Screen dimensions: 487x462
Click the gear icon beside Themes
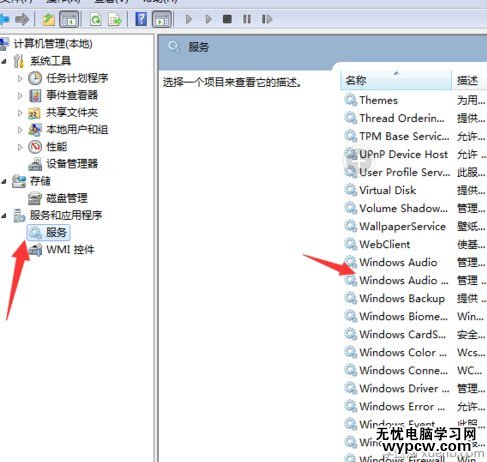(x=351, y=100)
